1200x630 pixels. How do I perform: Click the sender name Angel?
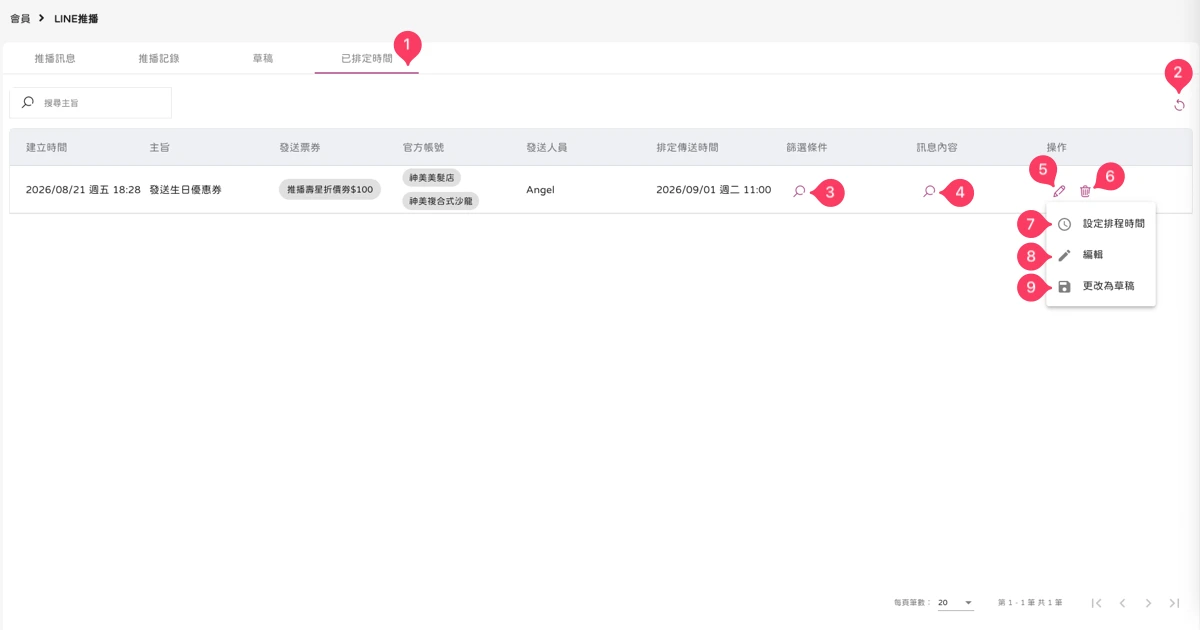click(x=540, y=190)
